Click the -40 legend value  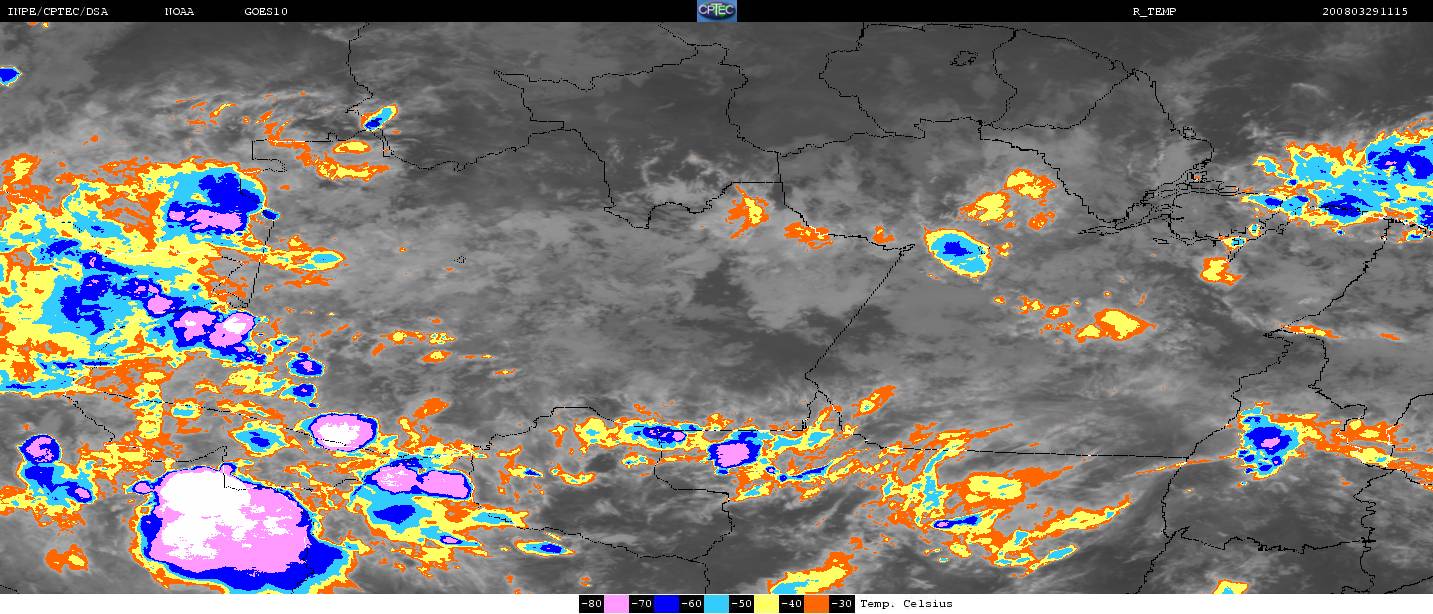tap(792, 604)
